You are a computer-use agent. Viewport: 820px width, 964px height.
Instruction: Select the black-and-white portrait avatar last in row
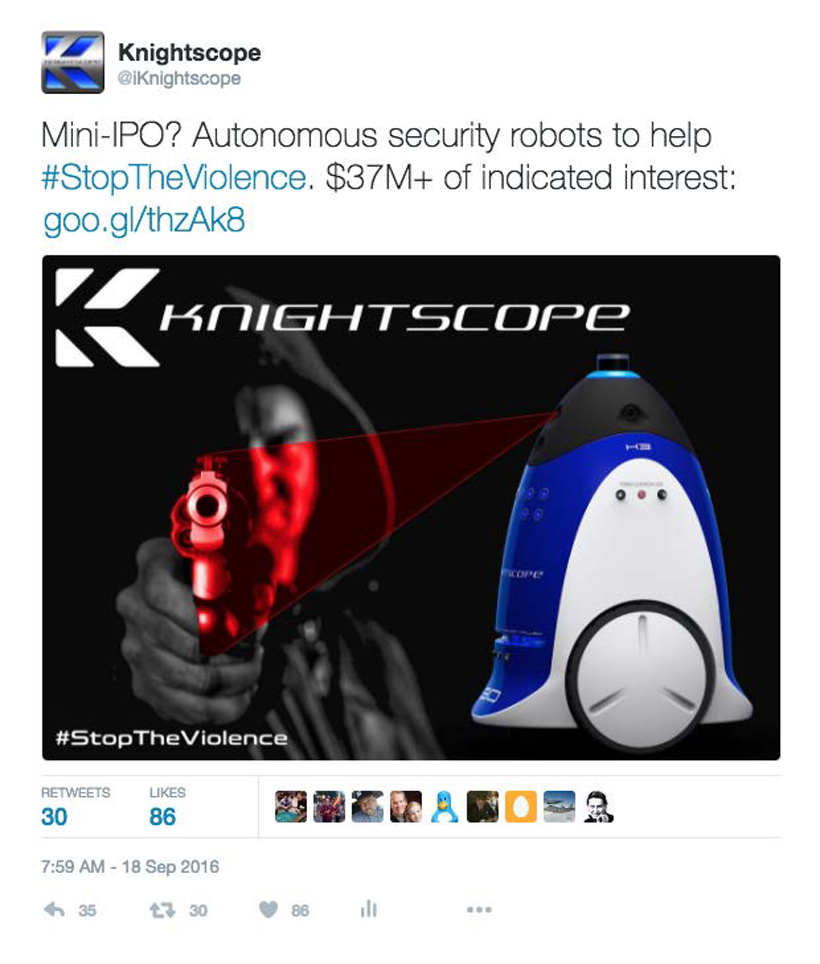click(598, 807)
